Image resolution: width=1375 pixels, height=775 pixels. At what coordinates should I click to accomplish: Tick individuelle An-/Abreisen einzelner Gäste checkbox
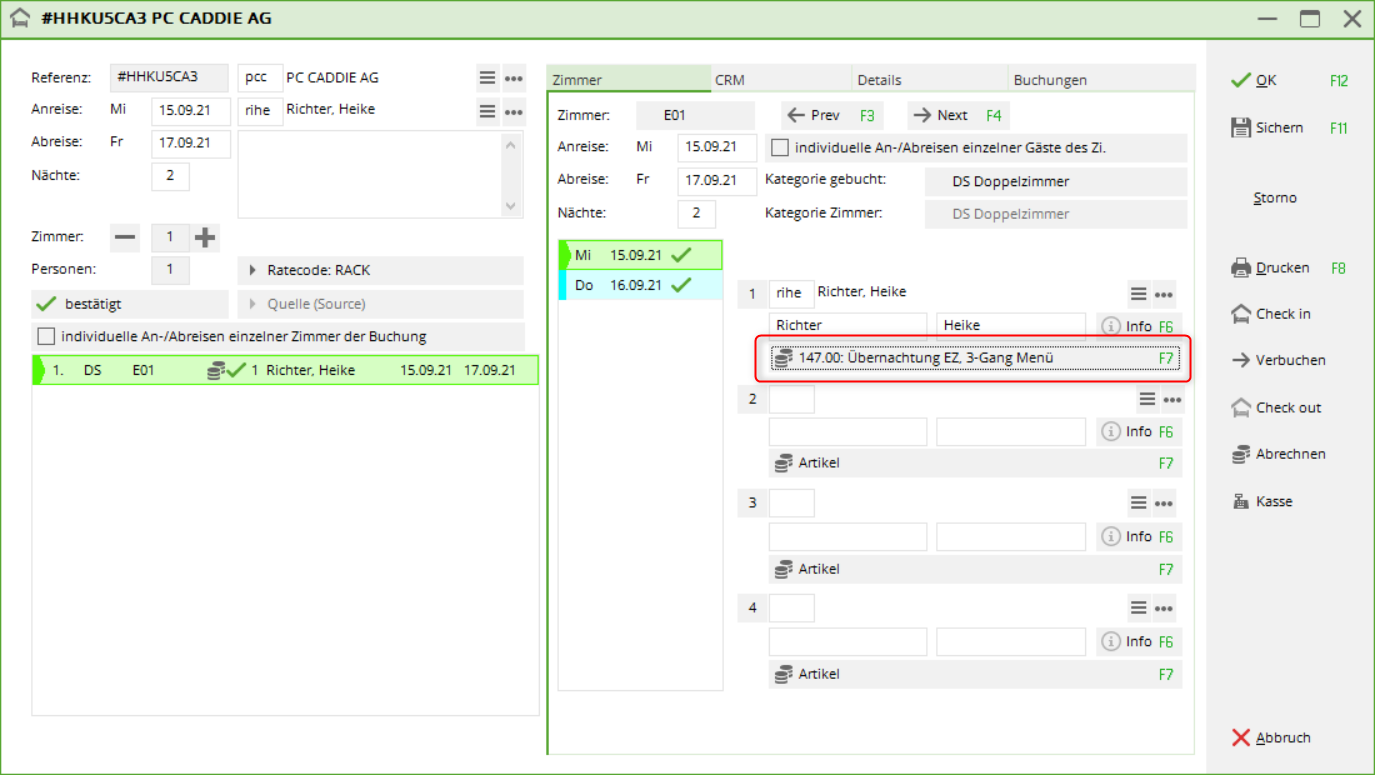click(x=780, y=148)
